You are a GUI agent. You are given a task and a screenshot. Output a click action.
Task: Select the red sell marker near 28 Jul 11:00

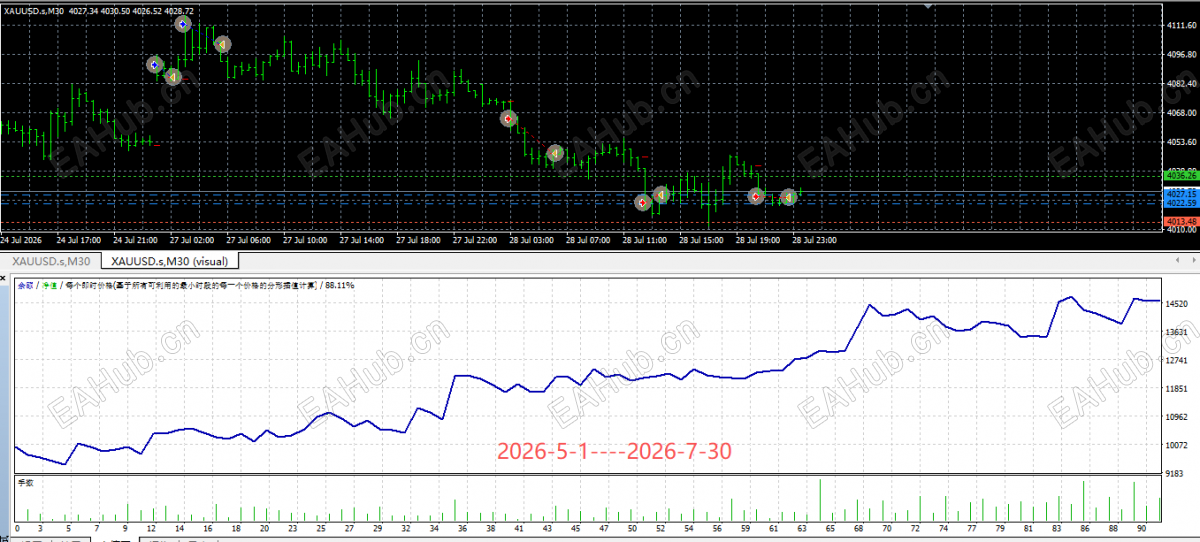(x=644, y=202)
